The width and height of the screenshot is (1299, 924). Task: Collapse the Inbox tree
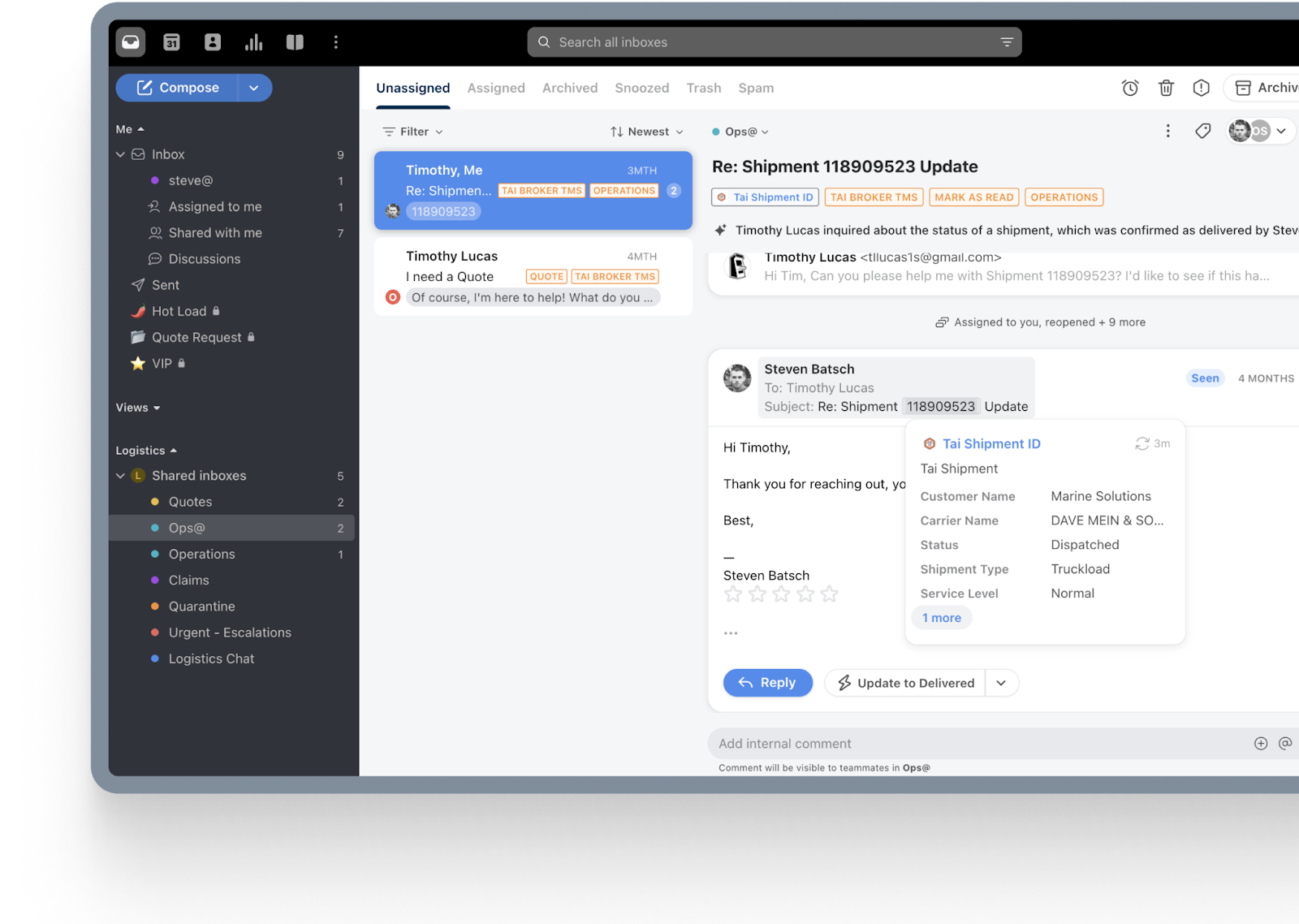point(120,154)
